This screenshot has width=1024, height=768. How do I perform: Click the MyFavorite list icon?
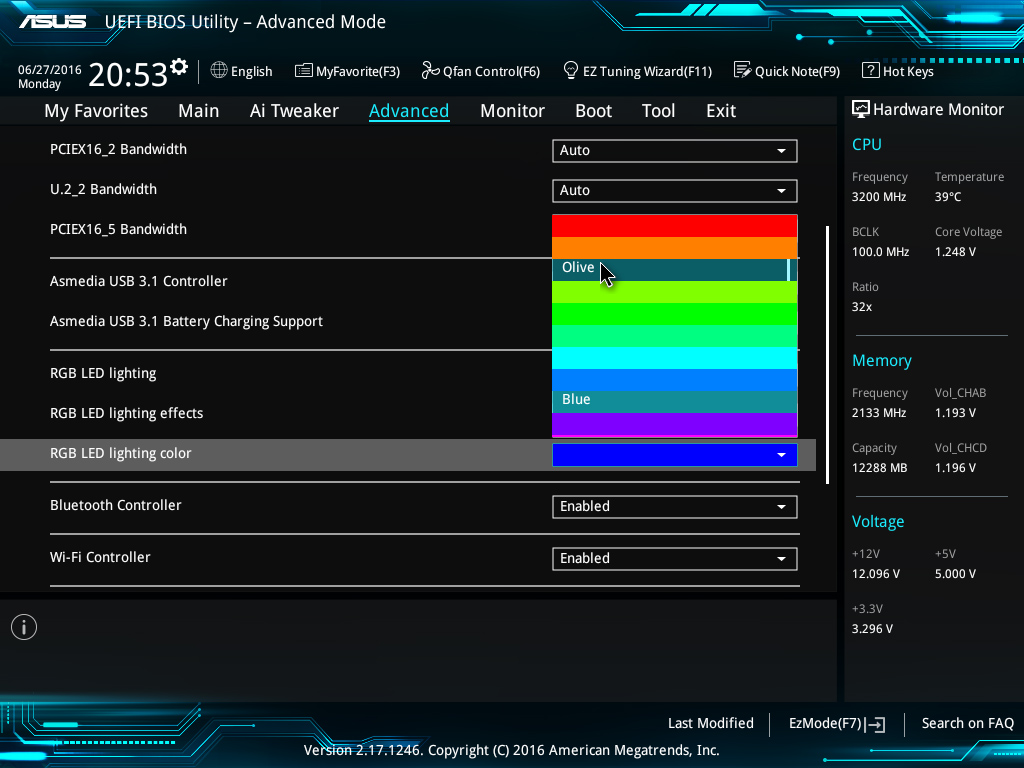tap(303, 71)
